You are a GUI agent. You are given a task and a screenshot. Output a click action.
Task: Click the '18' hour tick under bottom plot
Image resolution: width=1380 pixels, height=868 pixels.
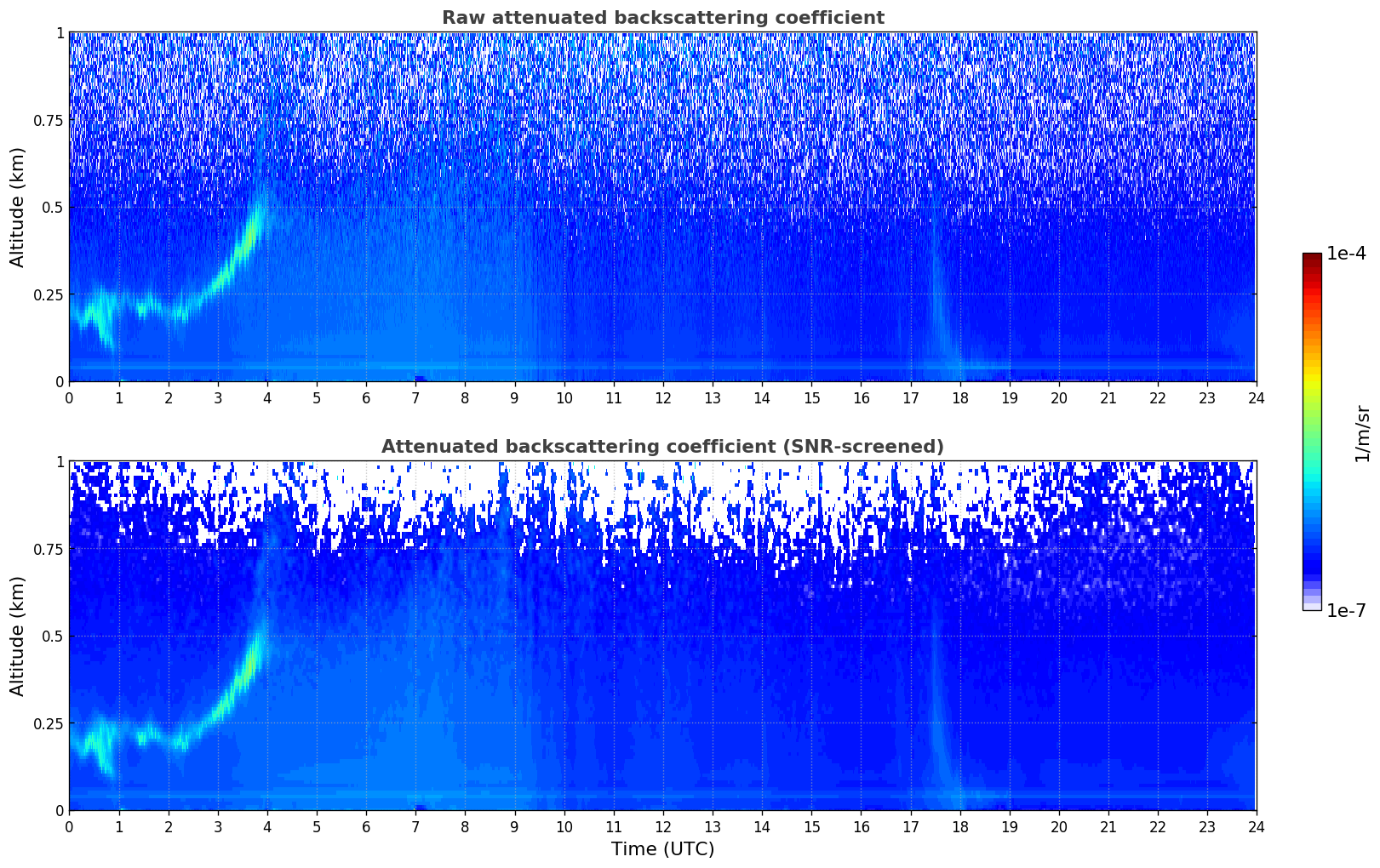coord(960,826)
